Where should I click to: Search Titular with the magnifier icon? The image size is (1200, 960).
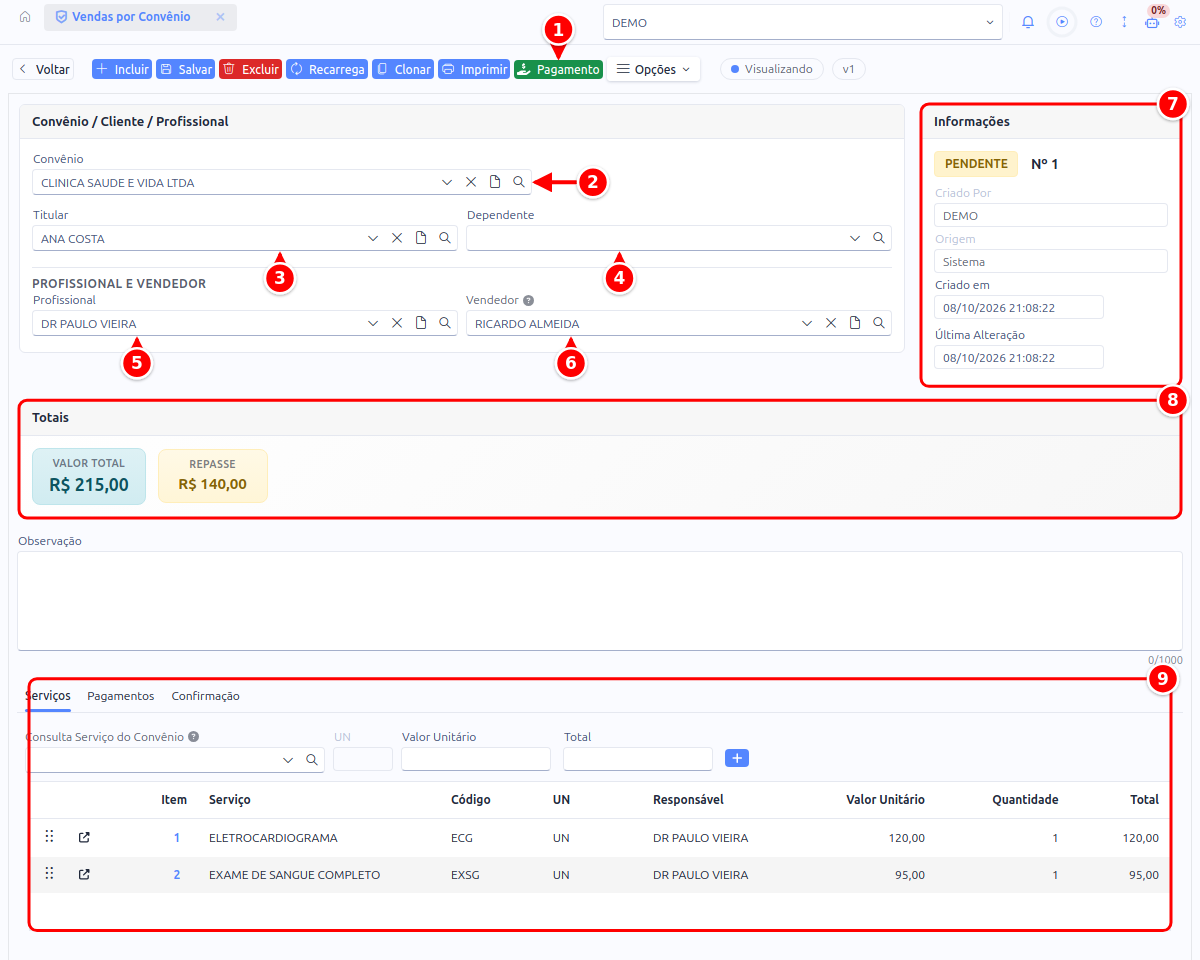(x=445, y=238)
